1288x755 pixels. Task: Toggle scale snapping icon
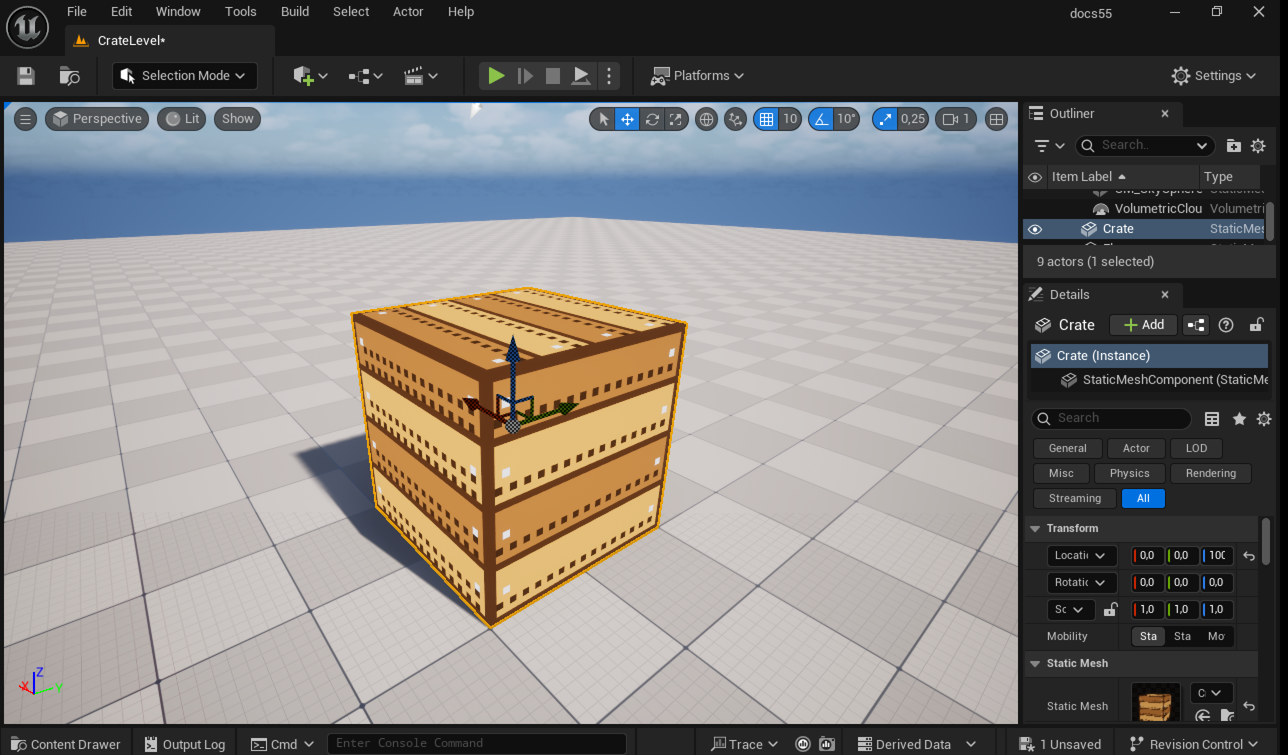885,119
